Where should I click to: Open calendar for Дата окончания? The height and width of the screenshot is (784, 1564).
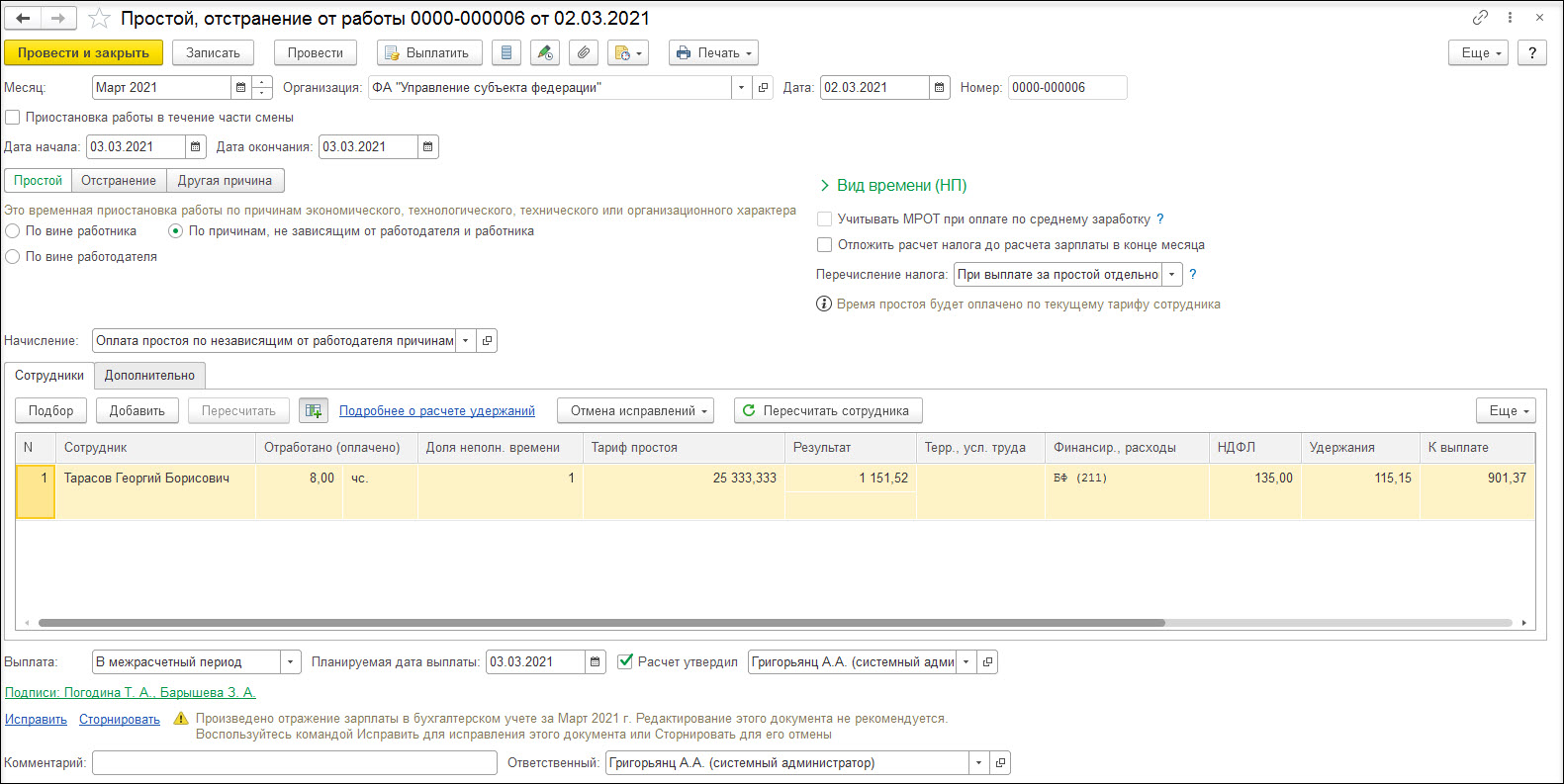(428, 147)
